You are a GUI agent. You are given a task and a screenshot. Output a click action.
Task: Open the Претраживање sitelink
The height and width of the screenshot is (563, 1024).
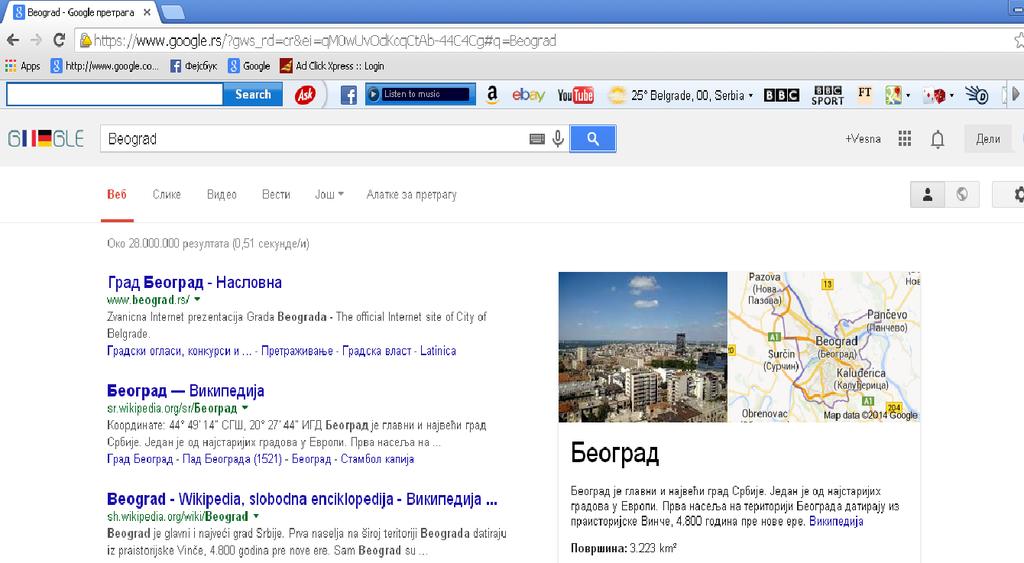tap(297, 351)
